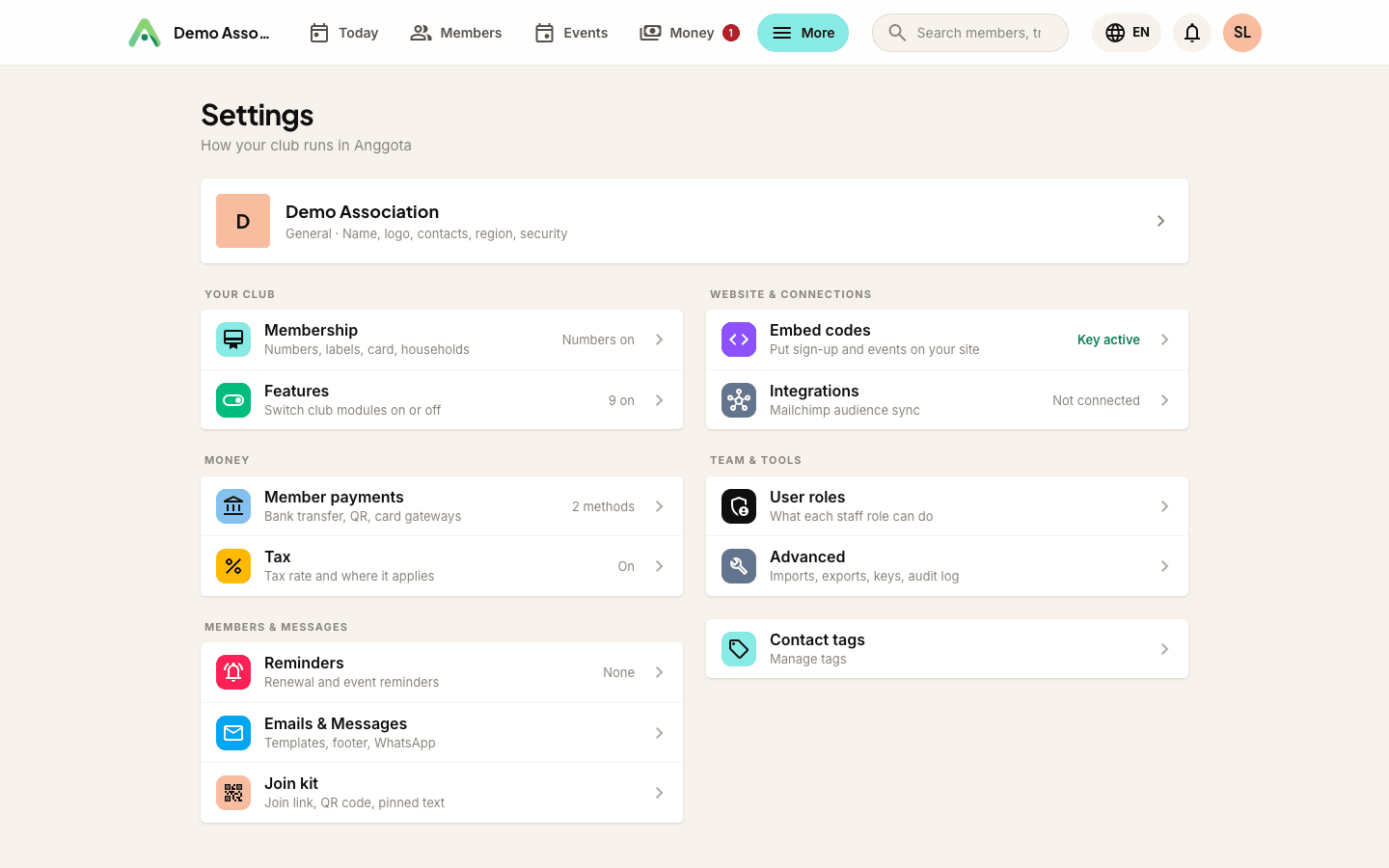Expand the Demo Association general settings chevron
1389x868 pixels.
(1161, 221)
